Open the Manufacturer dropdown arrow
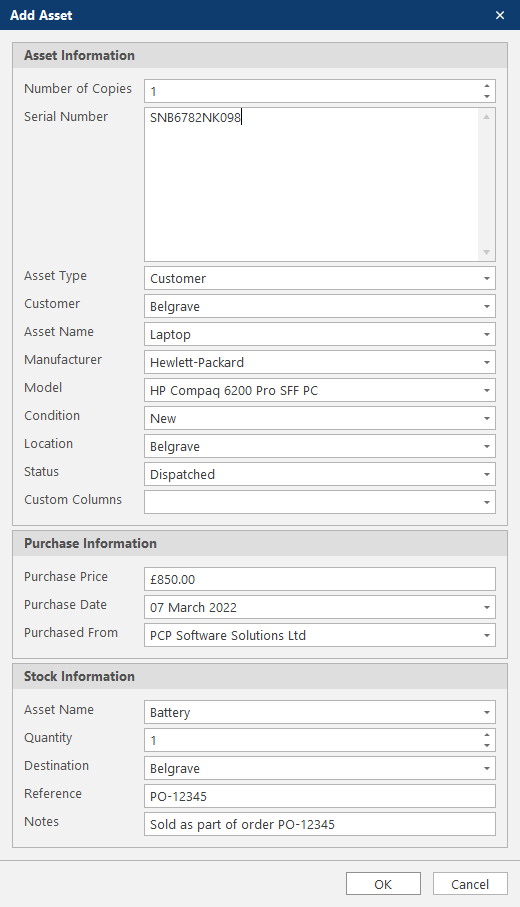520x907 pixels. (x=486, y=363)
